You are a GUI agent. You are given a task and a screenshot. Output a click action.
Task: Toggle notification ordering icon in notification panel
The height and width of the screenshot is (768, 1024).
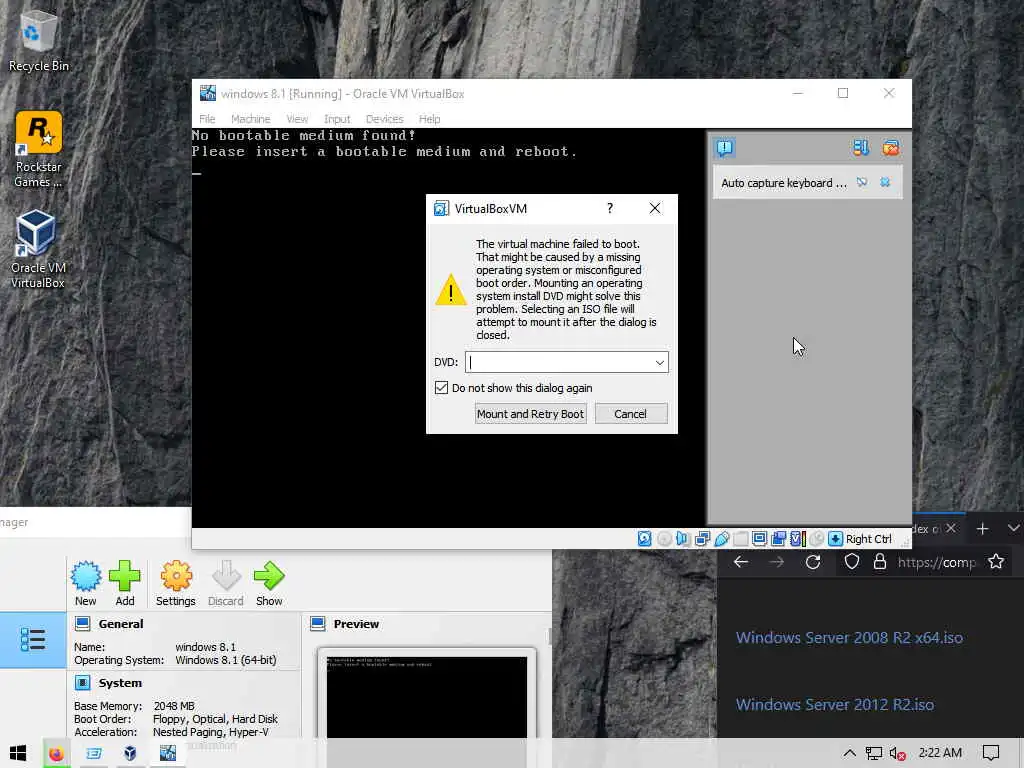[861, 148]
